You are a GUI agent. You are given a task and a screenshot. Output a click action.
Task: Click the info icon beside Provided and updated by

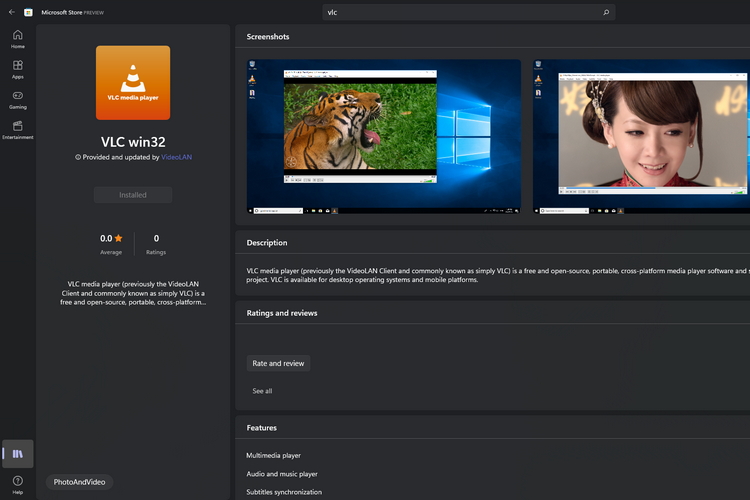pyautogui.click(x=77, y=157)
